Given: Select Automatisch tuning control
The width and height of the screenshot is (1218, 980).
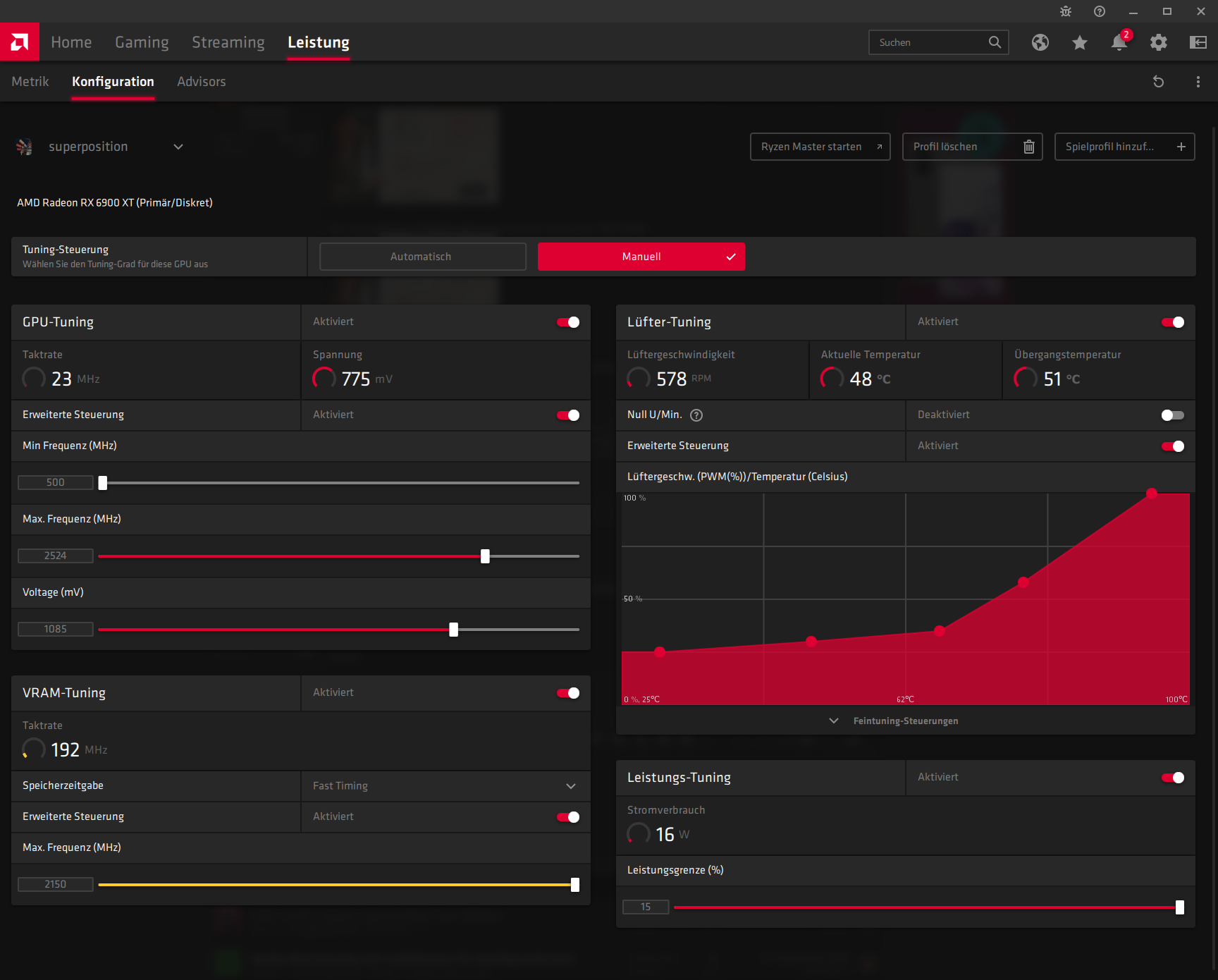Looking at the screenshot, I should pos(423,257).
